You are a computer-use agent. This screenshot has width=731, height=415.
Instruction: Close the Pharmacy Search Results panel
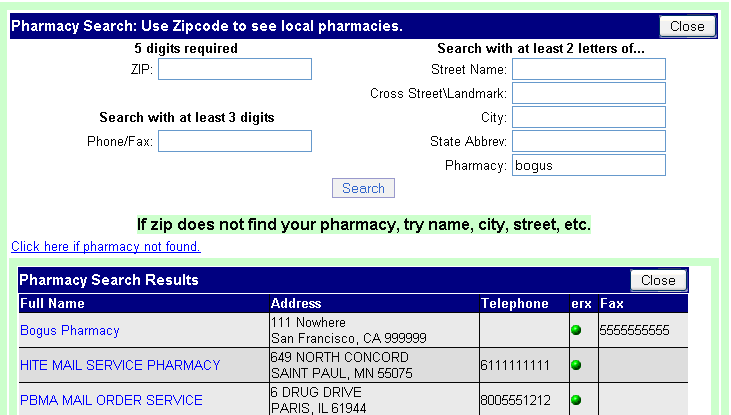658,280
